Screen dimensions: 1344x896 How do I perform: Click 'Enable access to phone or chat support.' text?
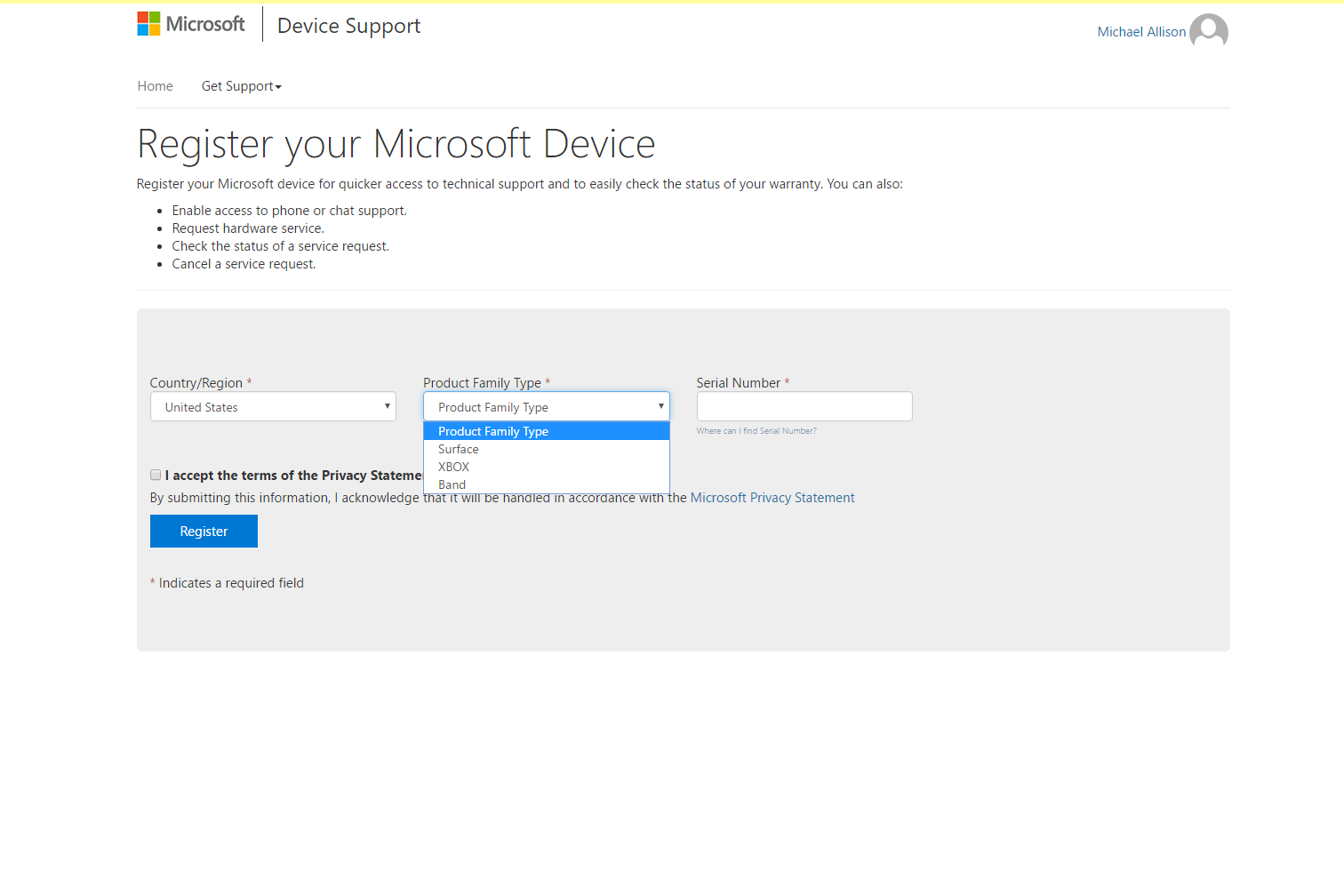[x=289, y=211]
